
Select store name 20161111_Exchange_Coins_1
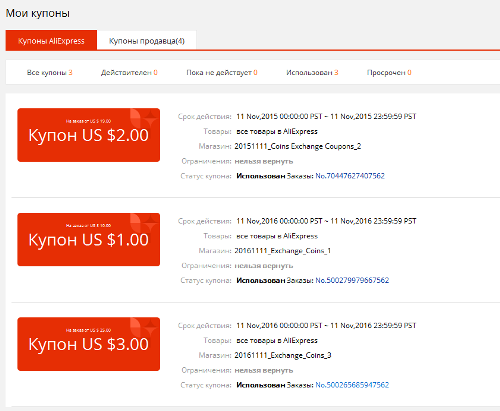click(x=283, y=251)
